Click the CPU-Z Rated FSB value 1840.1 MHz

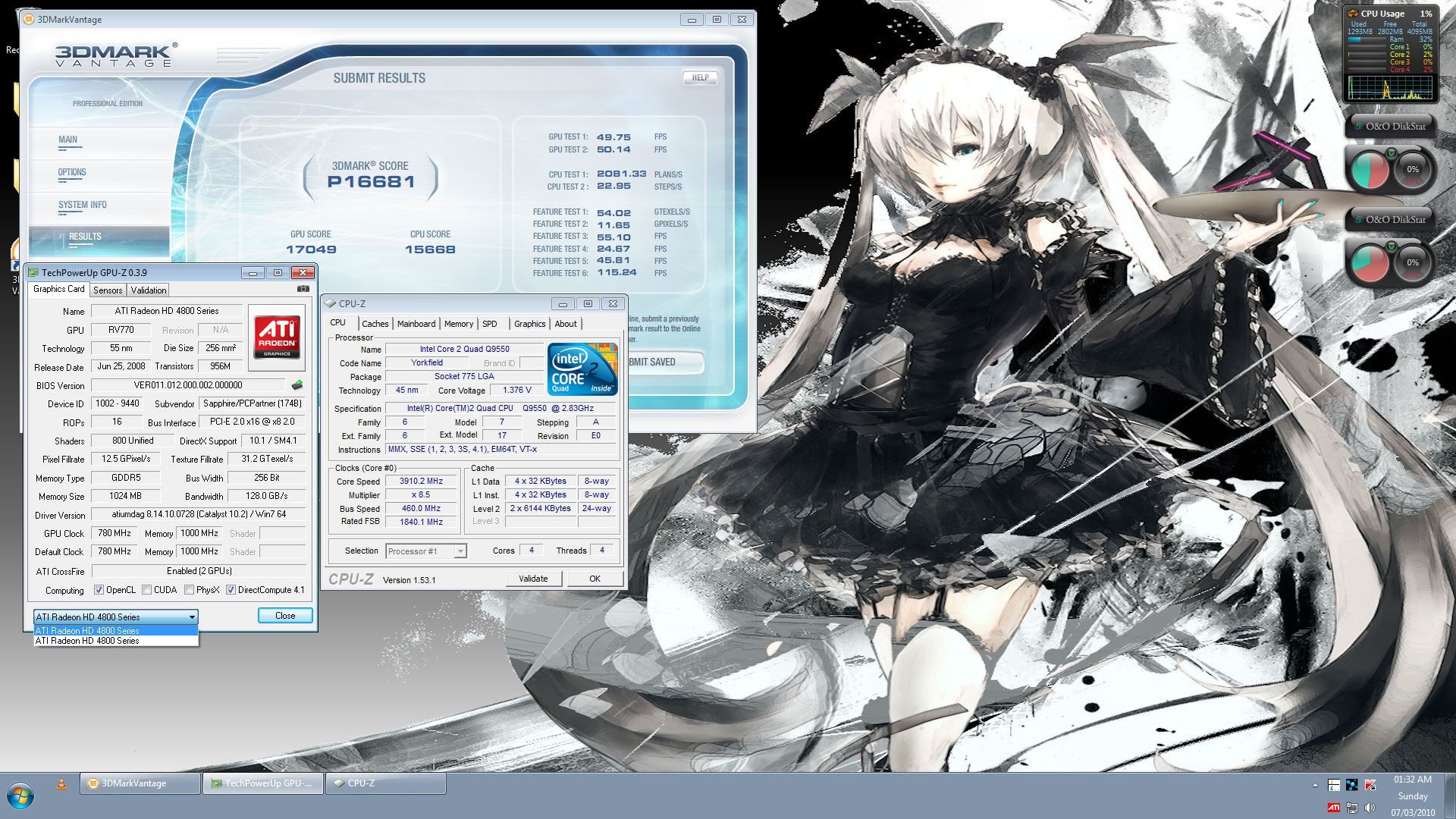tap(421, 522)
